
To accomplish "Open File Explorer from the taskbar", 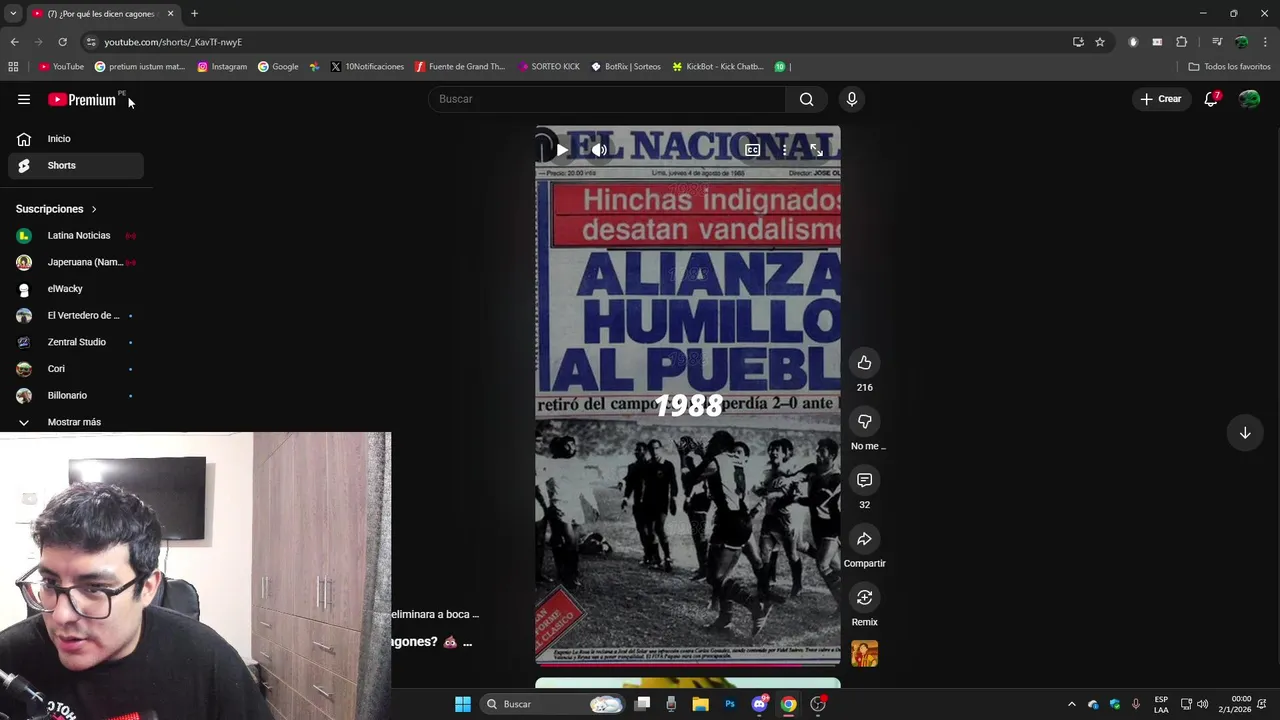I will tap(701, 704).
